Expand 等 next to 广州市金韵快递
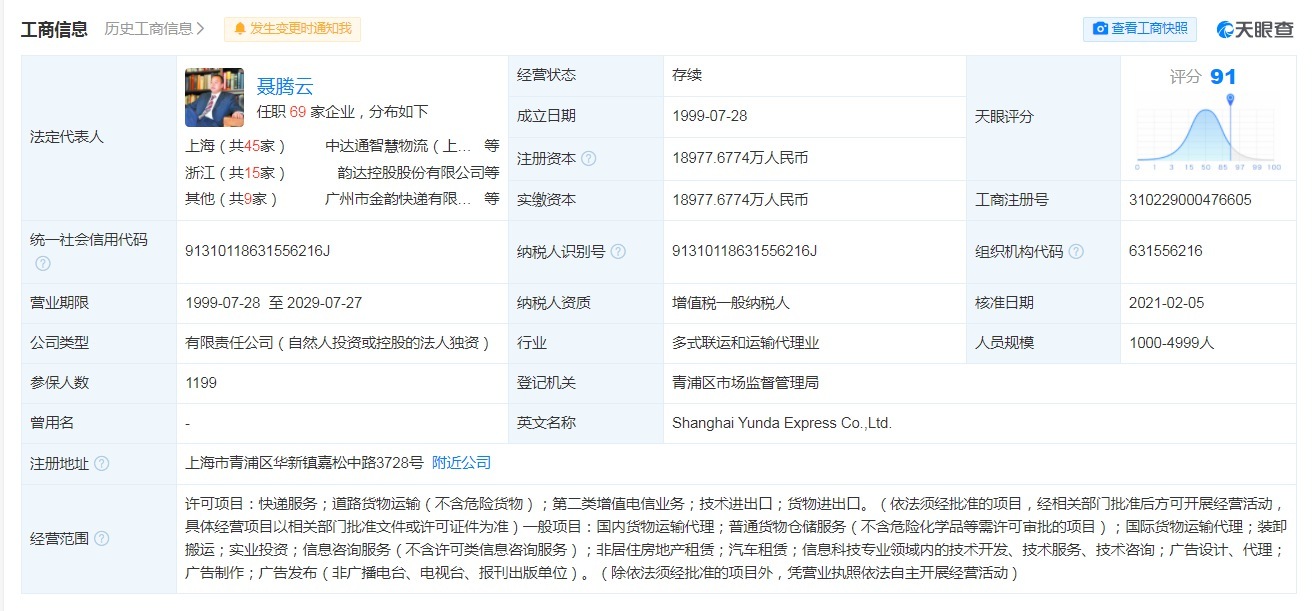 (x=492, y=199)
